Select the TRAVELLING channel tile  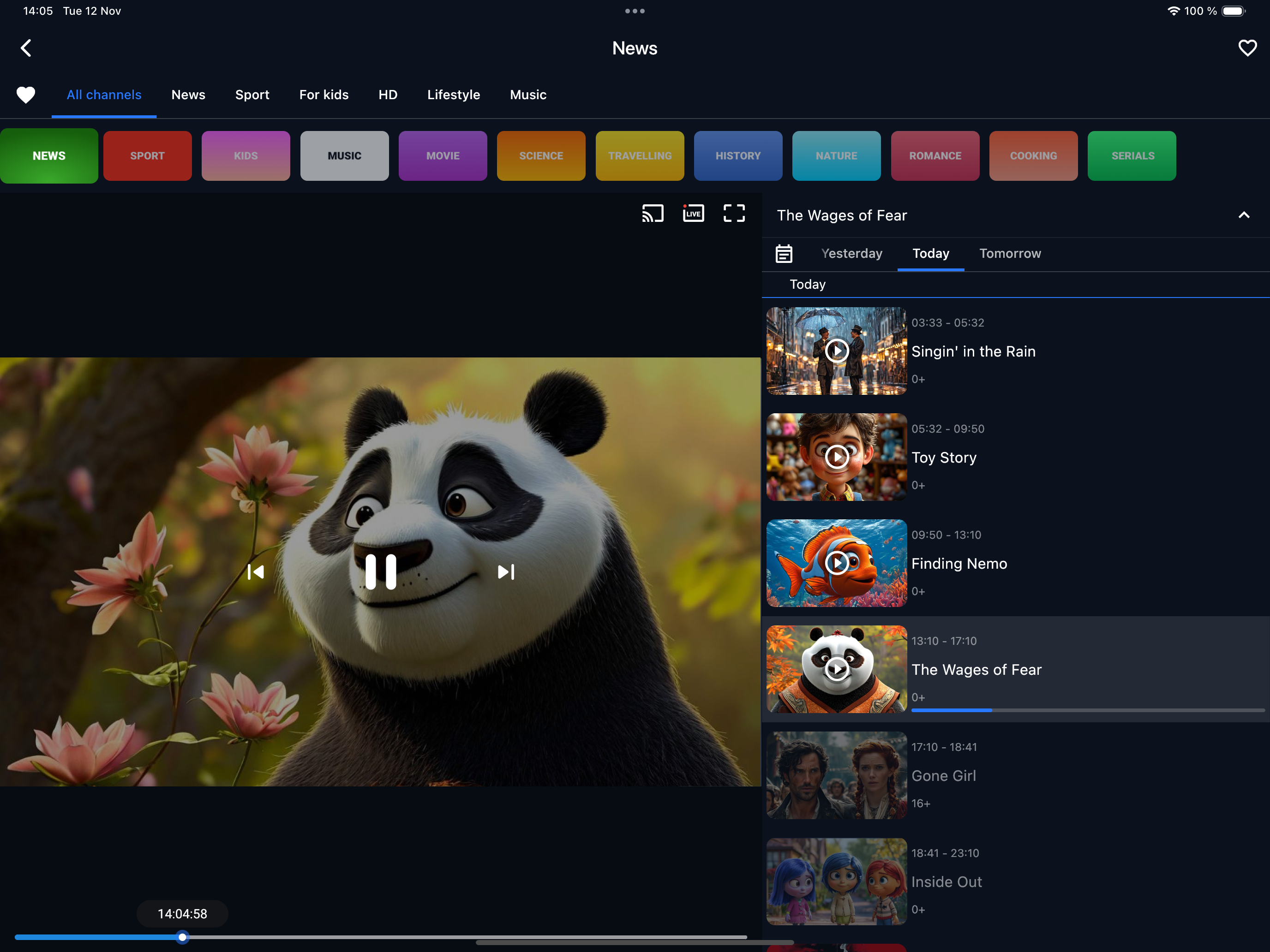pyautogui.click(x=640, y=156)
